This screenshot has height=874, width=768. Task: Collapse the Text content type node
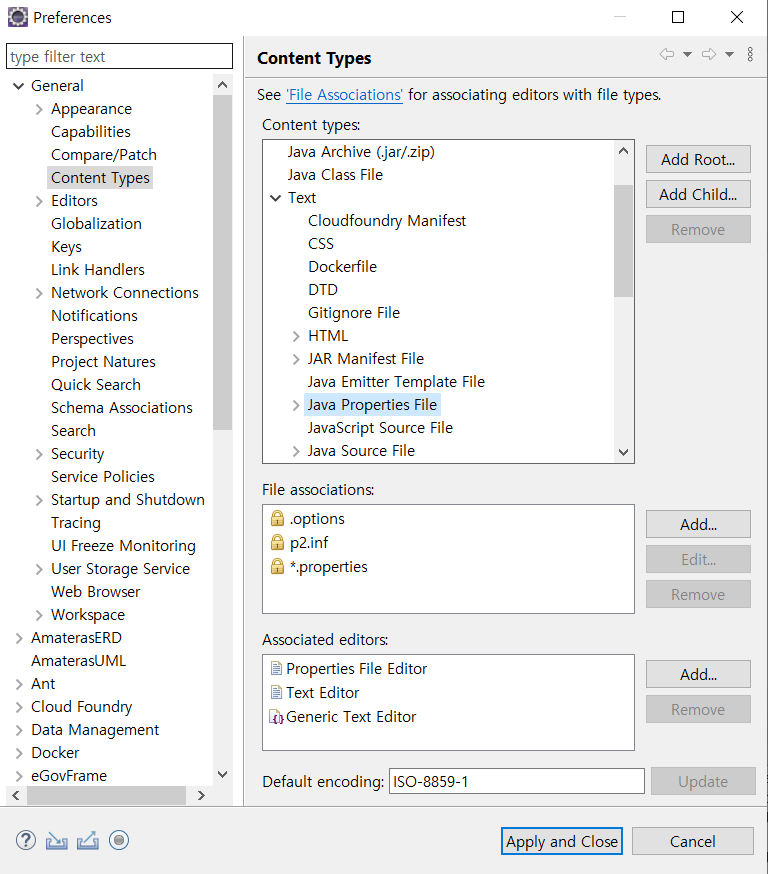275,198
